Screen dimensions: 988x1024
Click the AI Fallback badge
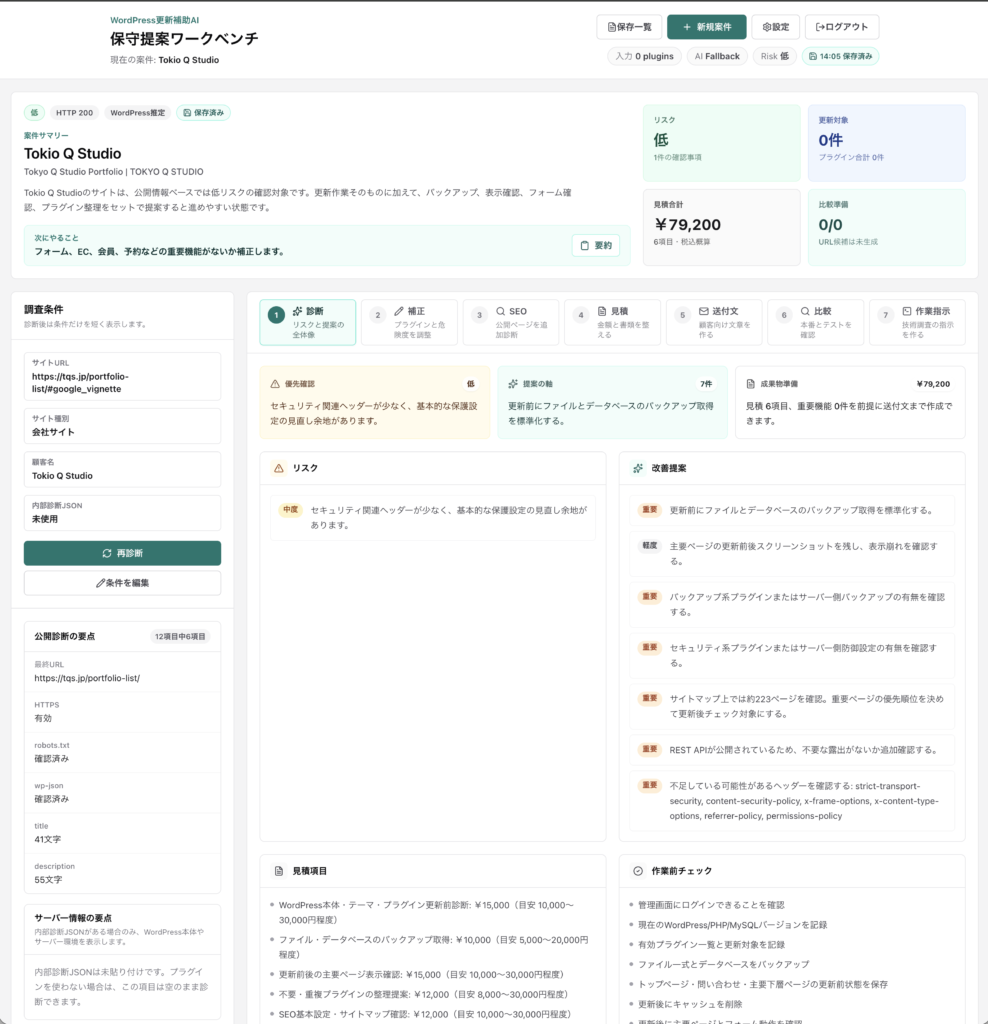[717, 56]
